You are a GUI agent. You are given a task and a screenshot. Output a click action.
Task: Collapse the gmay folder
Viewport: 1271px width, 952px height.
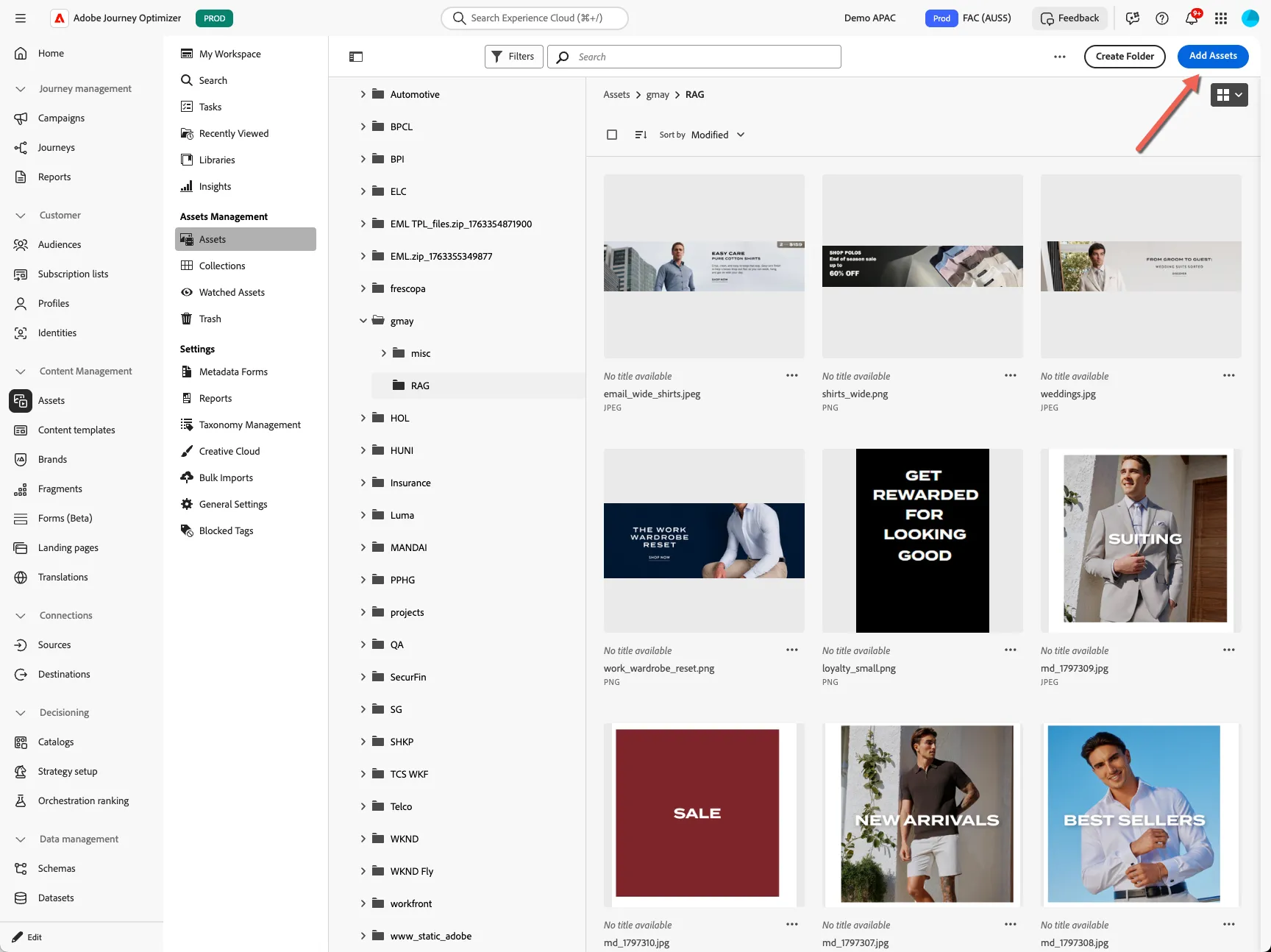click(x=363, y=321)
